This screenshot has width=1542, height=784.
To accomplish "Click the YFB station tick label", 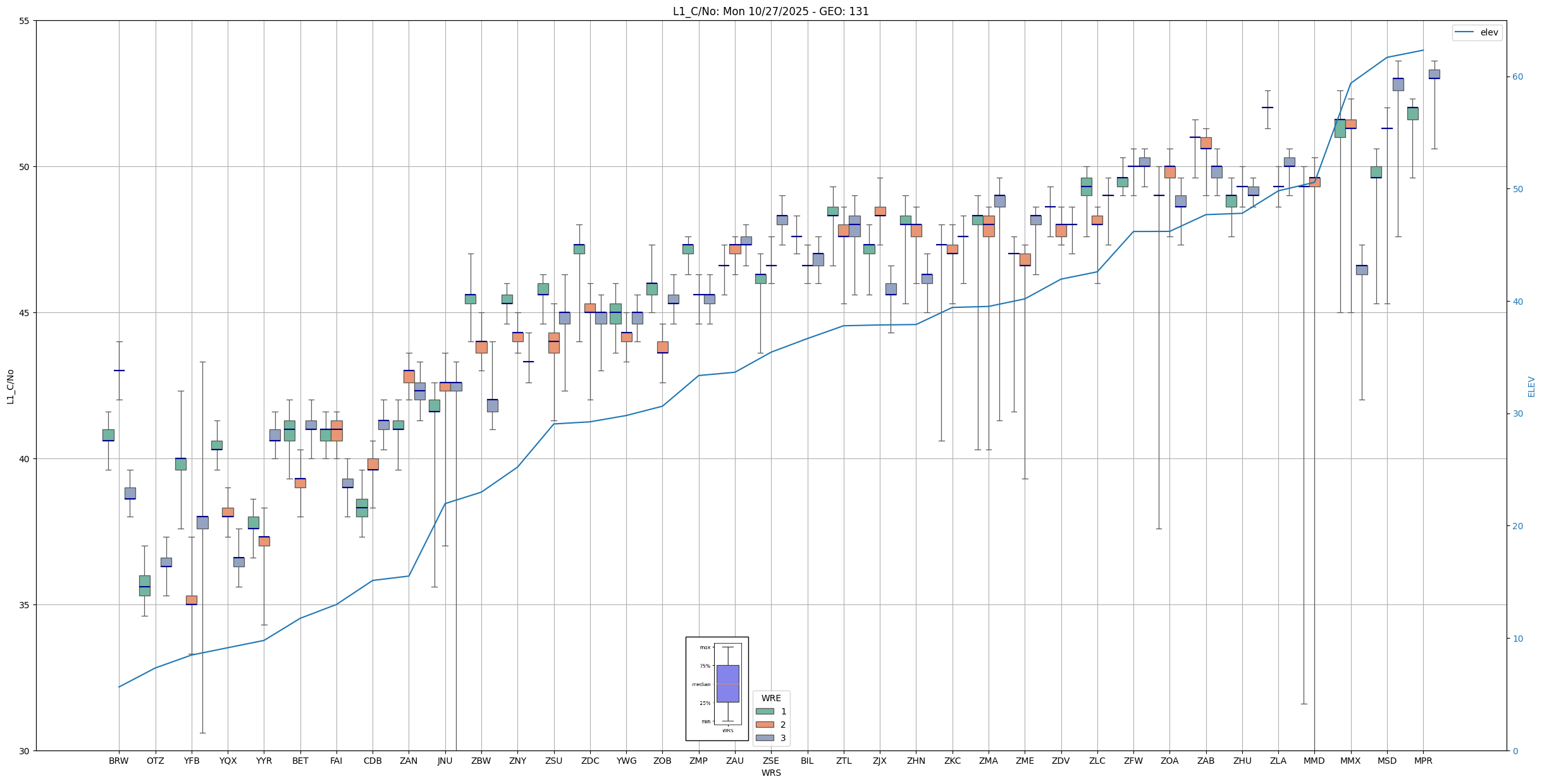I will pos(192,761).
